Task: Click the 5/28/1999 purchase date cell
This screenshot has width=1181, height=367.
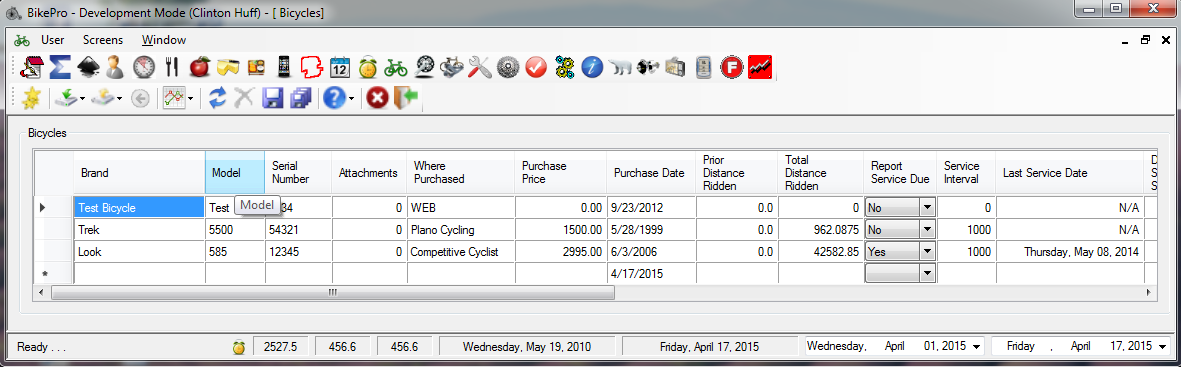Action: click(651, 229)
